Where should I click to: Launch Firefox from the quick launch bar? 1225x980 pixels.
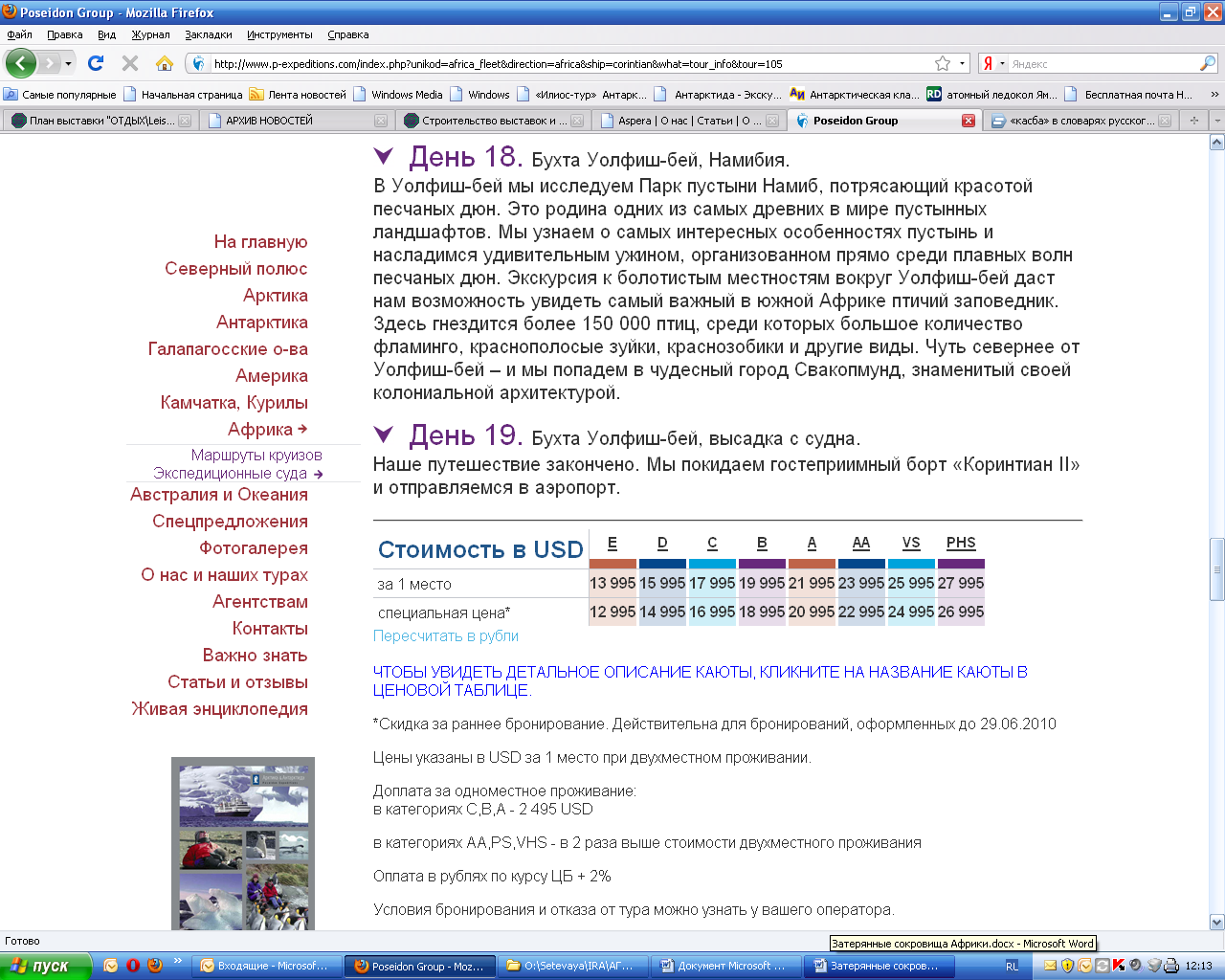coord(155,966)
